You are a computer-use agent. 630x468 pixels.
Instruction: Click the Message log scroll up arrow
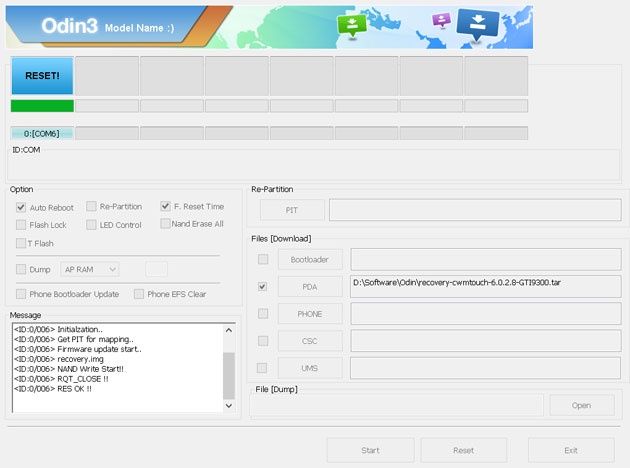pyautogui.click(x=229, y=330)
